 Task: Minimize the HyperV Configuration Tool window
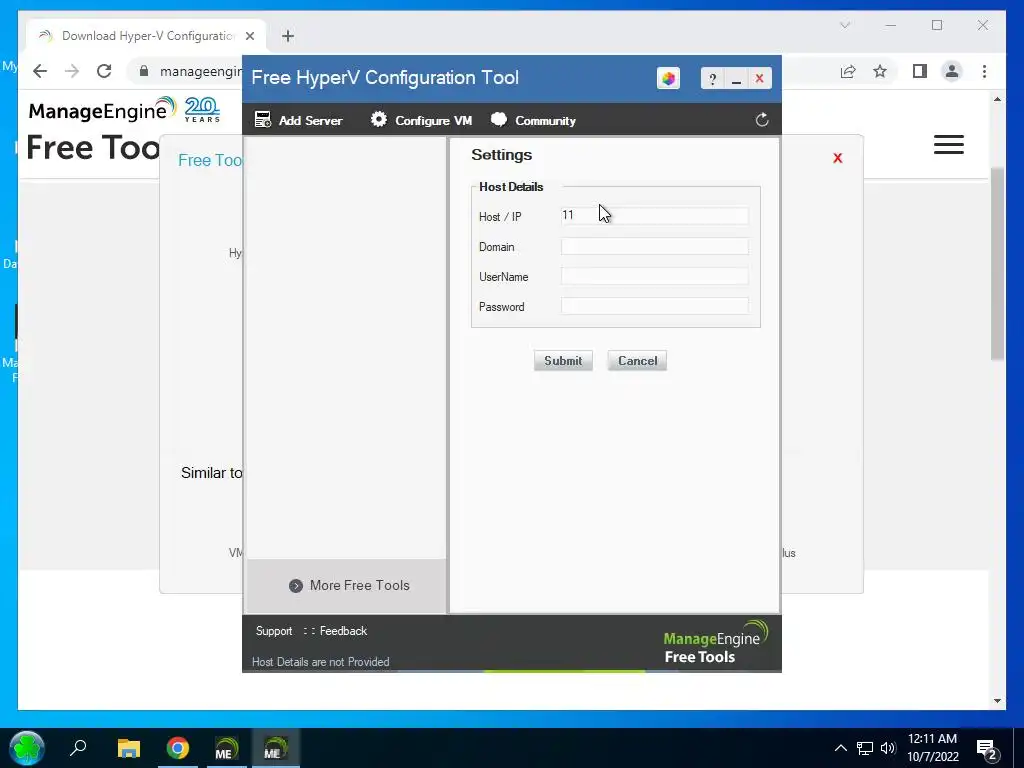736,79
